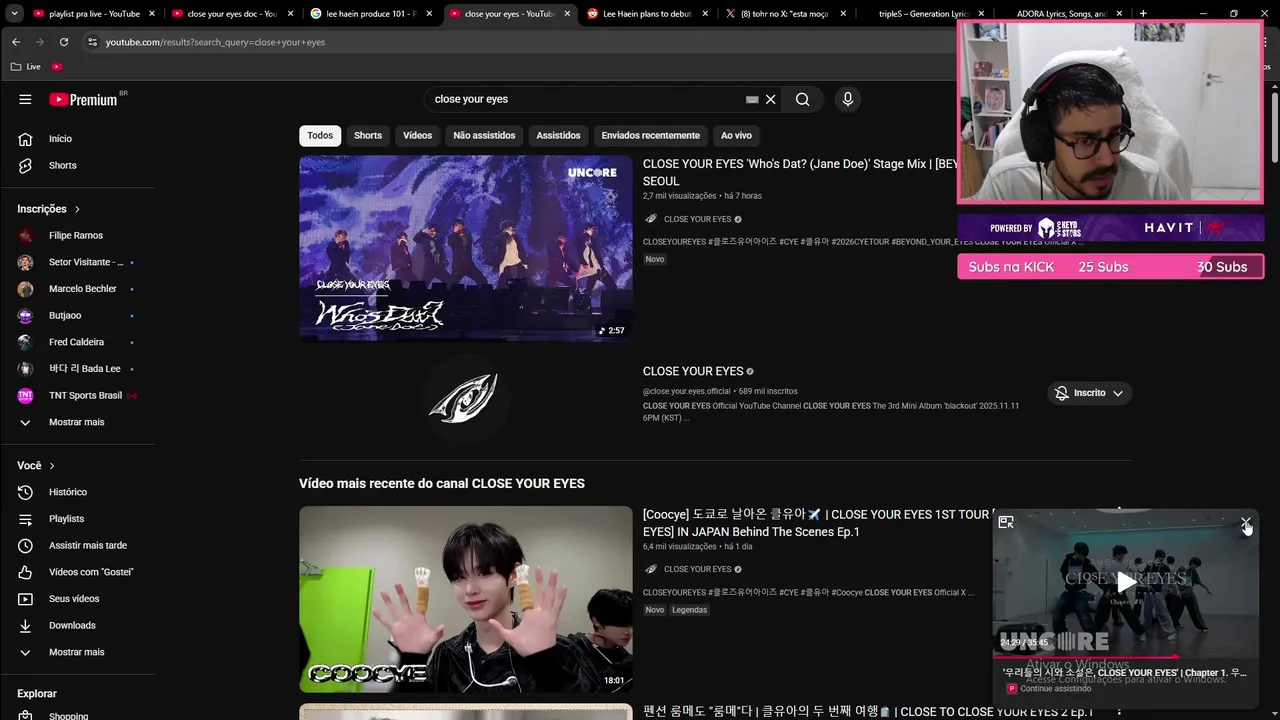This screenshot has width=1280, height=720.
Task: Click the magnifier search button
Action: (802, 99)
